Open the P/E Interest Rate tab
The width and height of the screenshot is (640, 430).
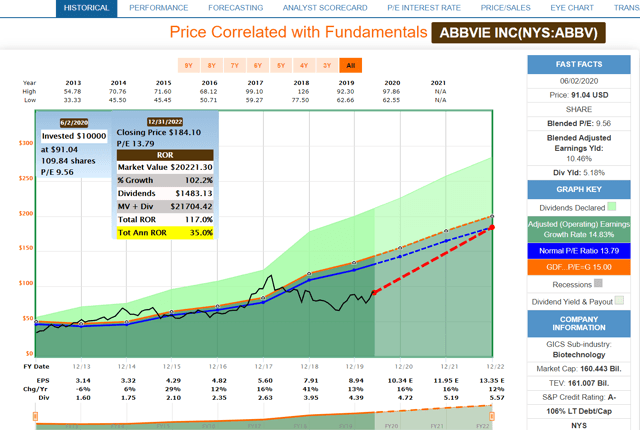(424, 8)
